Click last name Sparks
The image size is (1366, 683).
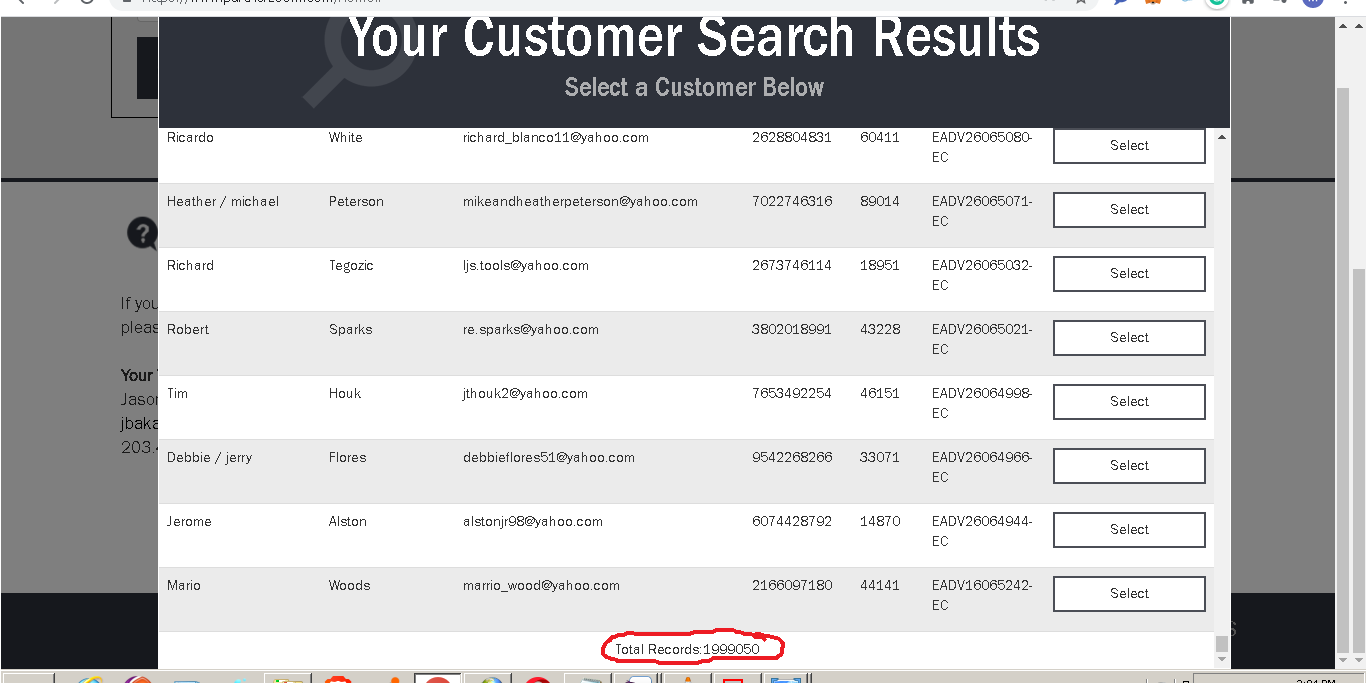pos(350,330)
